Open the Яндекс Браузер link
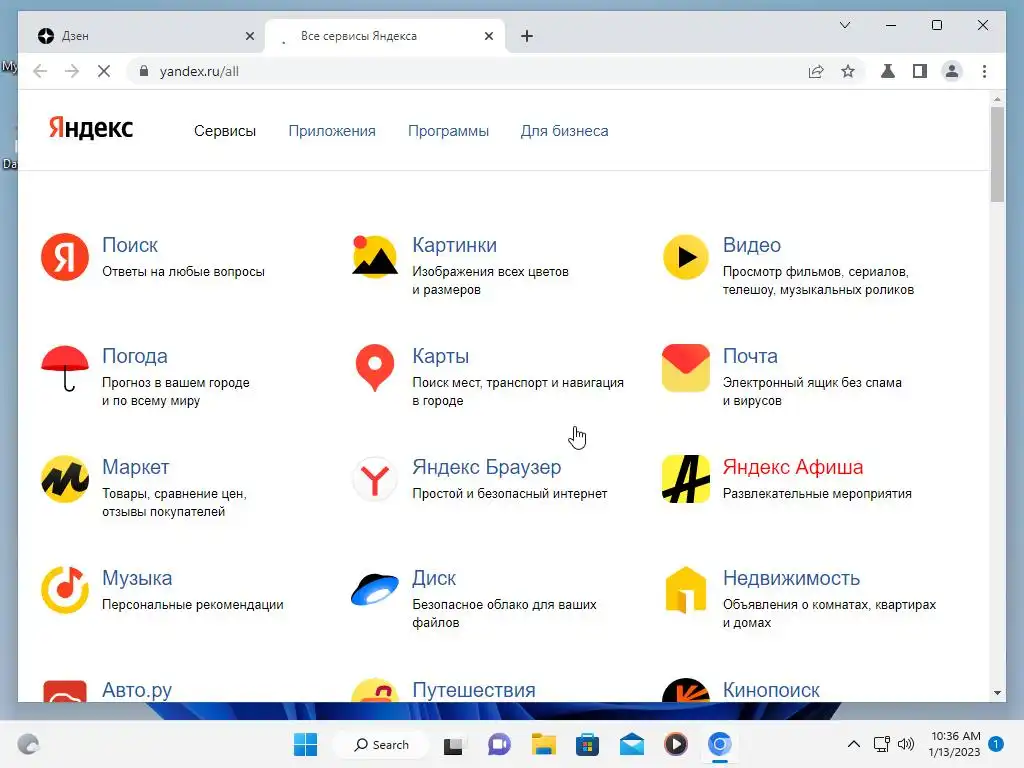The height and width of the screenshot is (768, 1024). [487, 468]
